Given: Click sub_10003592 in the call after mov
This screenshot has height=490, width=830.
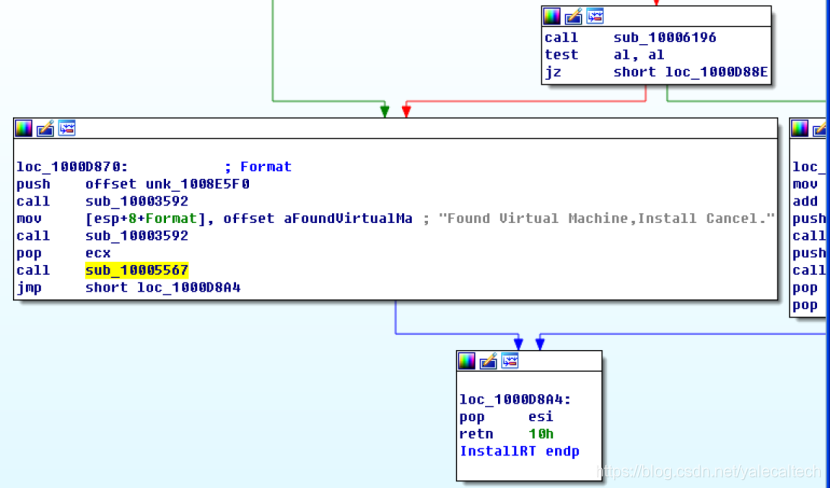Looking at the screenshot, I should tap(137, 236).
